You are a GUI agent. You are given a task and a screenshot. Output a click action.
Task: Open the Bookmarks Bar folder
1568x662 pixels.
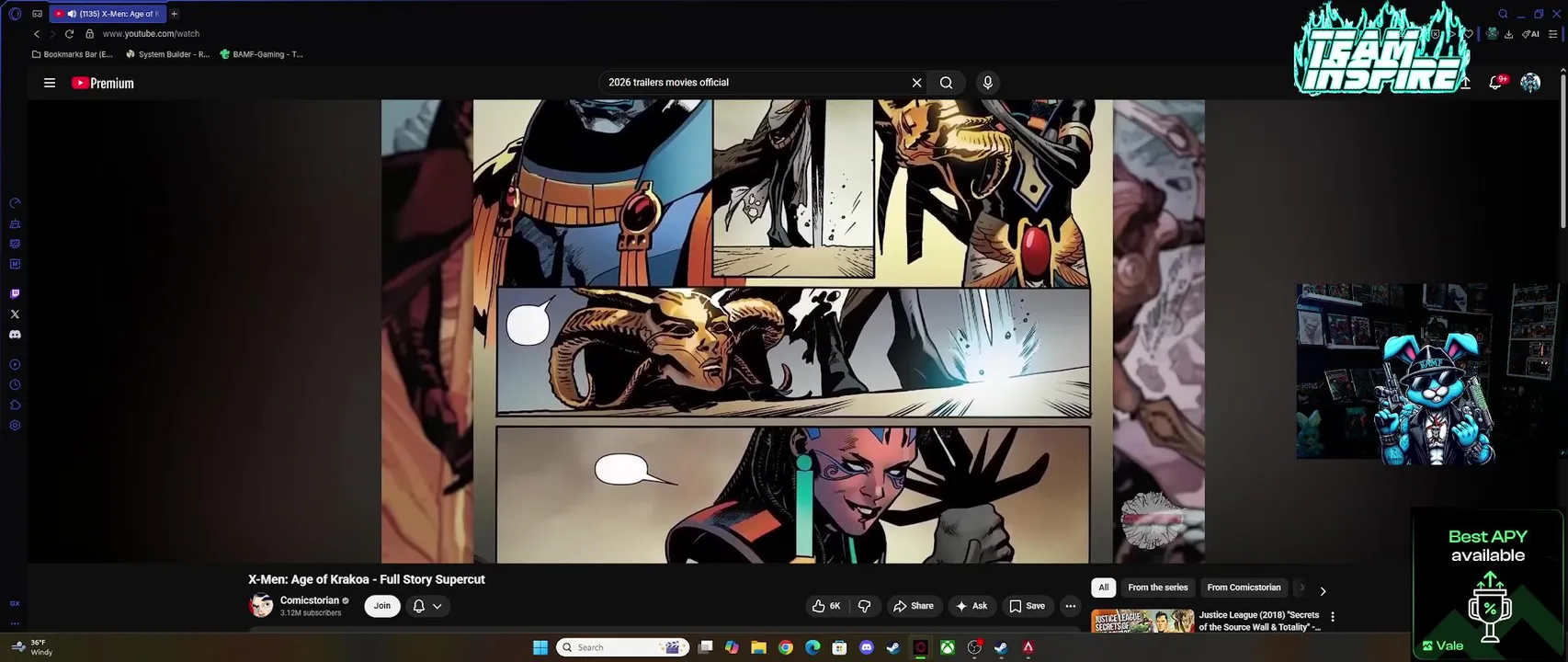point(73,54)
